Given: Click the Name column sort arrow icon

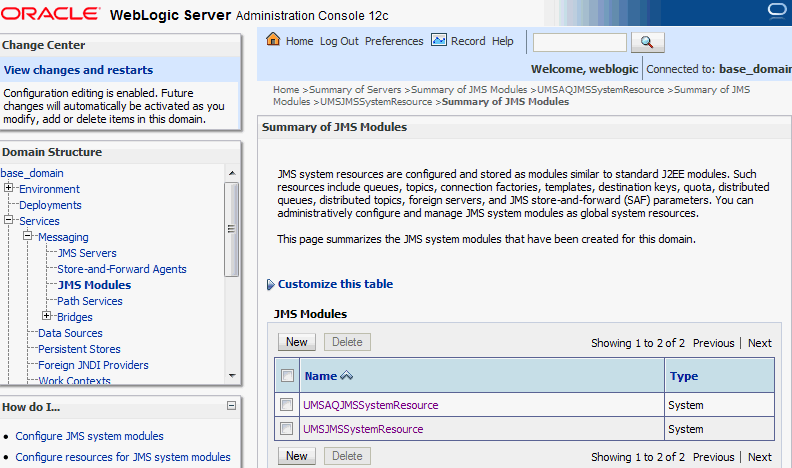Looking at the screenshot, I should pos(346,376).
